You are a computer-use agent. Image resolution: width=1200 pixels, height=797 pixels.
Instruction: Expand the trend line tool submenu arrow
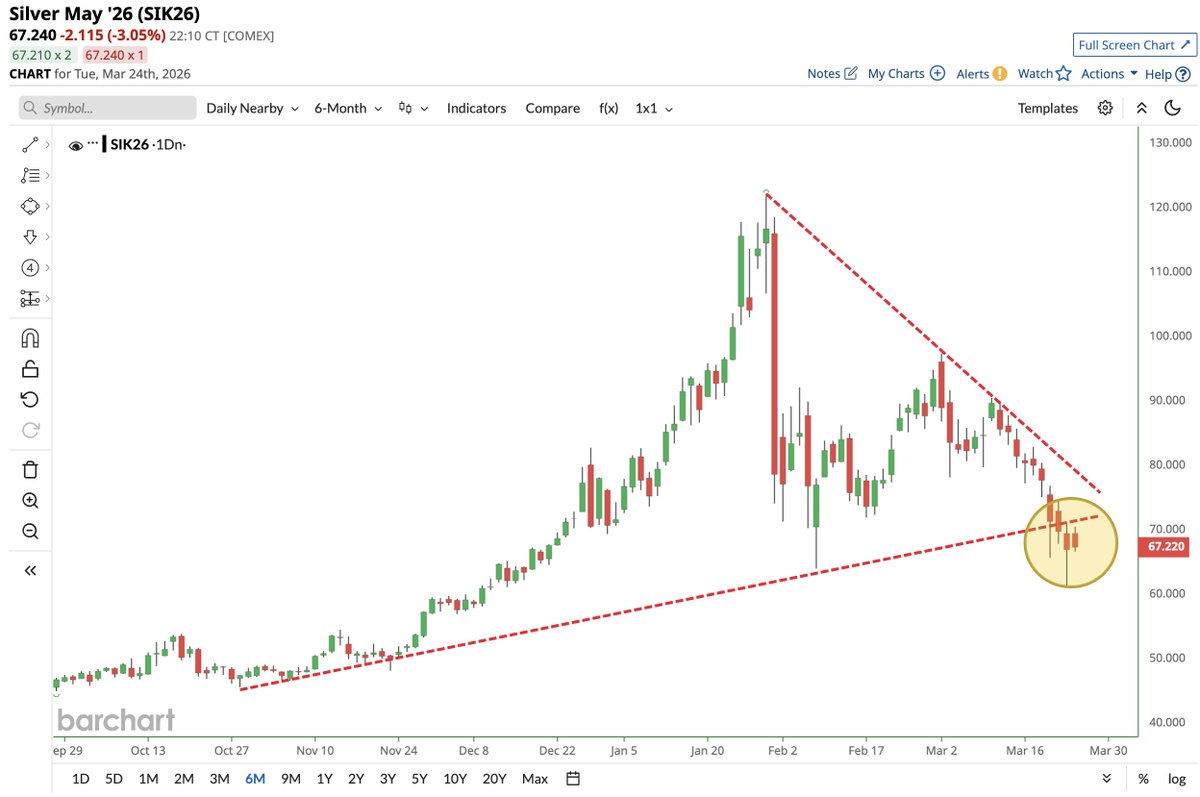pos(47,145)
